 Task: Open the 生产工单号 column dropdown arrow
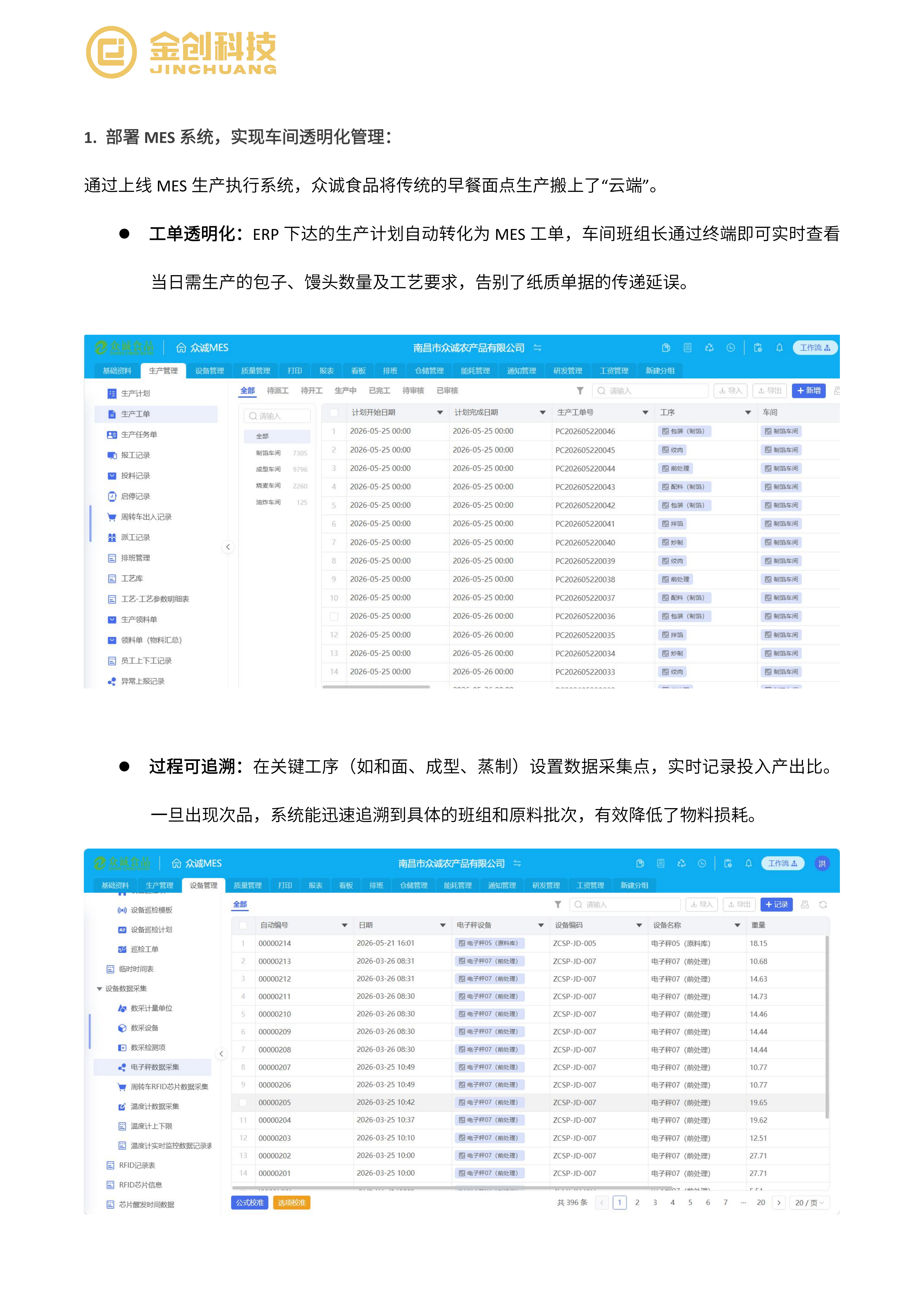coord(645,412)
